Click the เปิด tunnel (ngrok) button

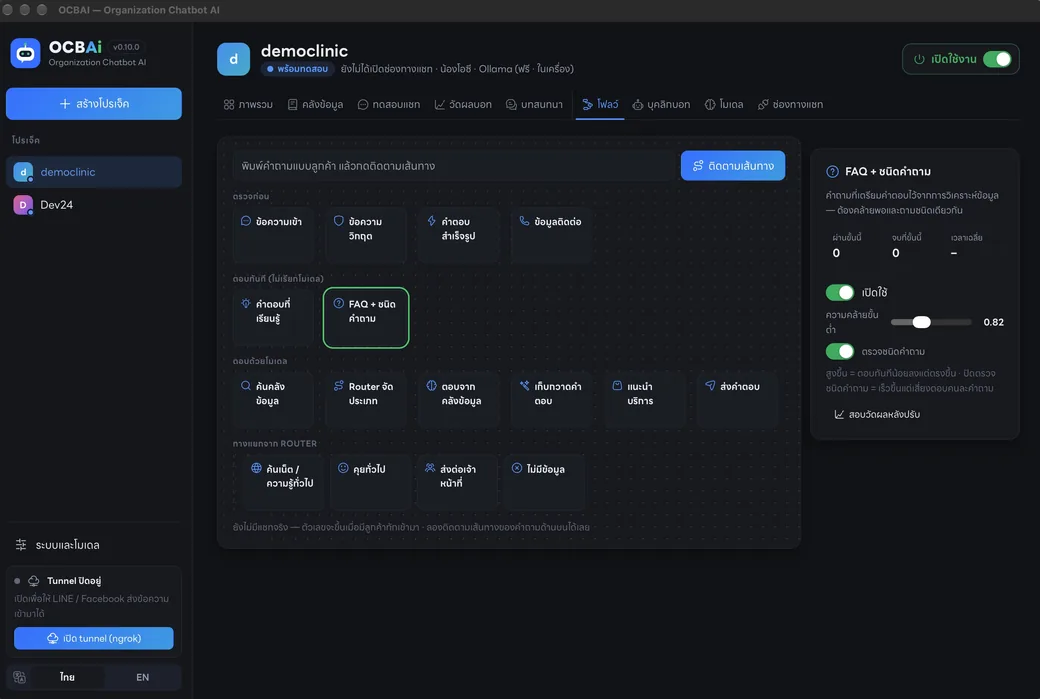[94, 638]
